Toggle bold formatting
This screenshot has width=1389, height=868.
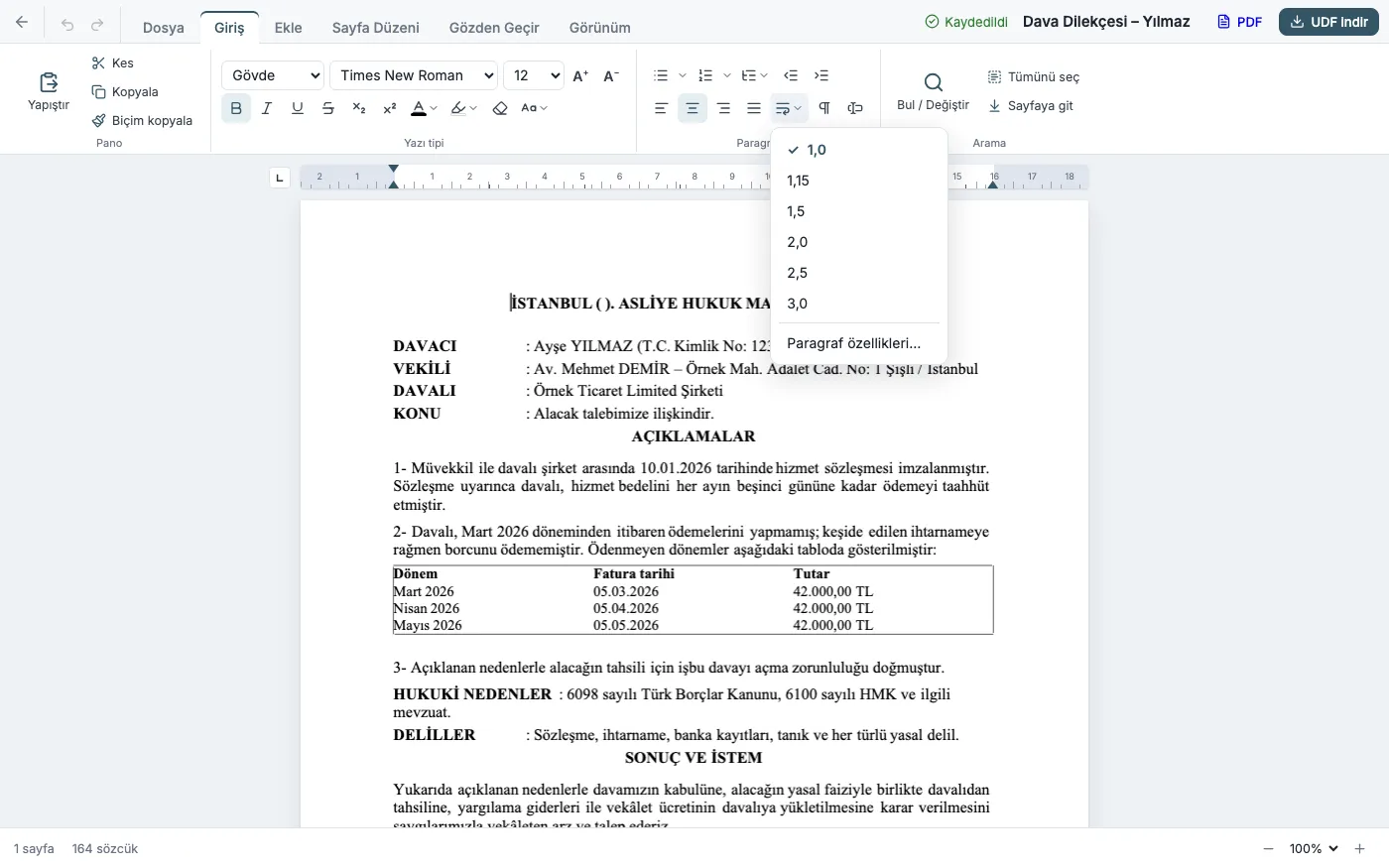pos(236,108)
